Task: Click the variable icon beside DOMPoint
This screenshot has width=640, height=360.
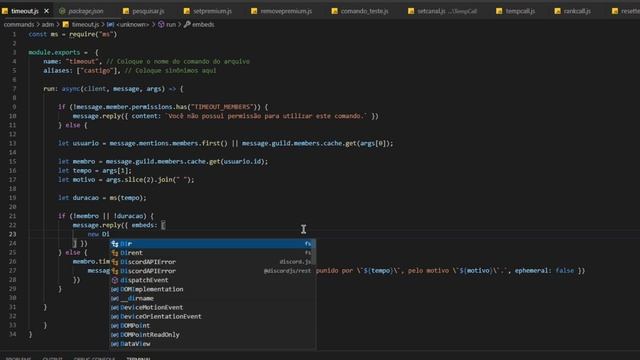Action: coord(115,326)
